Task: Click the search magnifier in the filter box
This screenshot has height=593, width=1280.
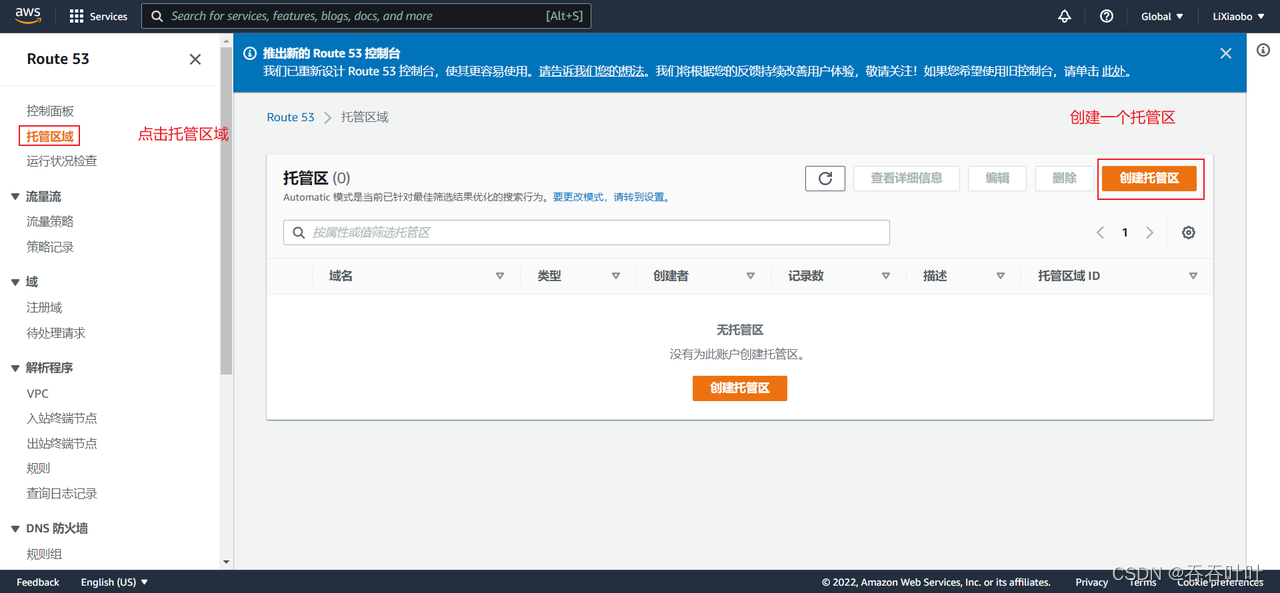Action: [299, 232]
